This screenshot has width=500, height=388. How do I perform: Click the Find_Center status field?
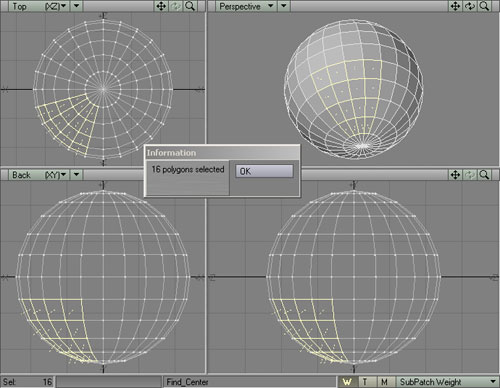coord(250,382)
